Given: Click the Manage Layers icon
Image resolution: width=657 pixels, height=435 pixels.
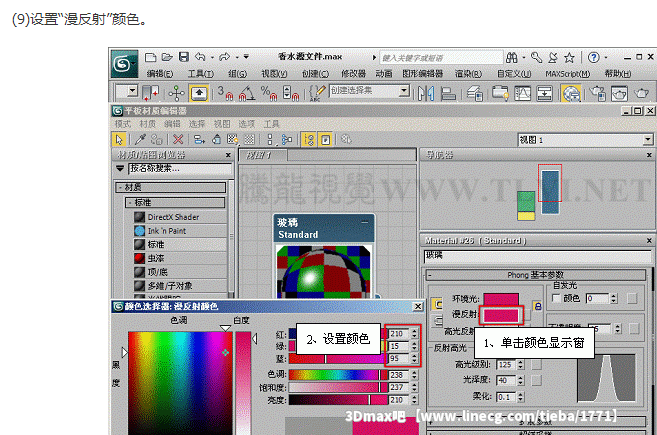Looking at the screenshot, I should pos(475,93).
